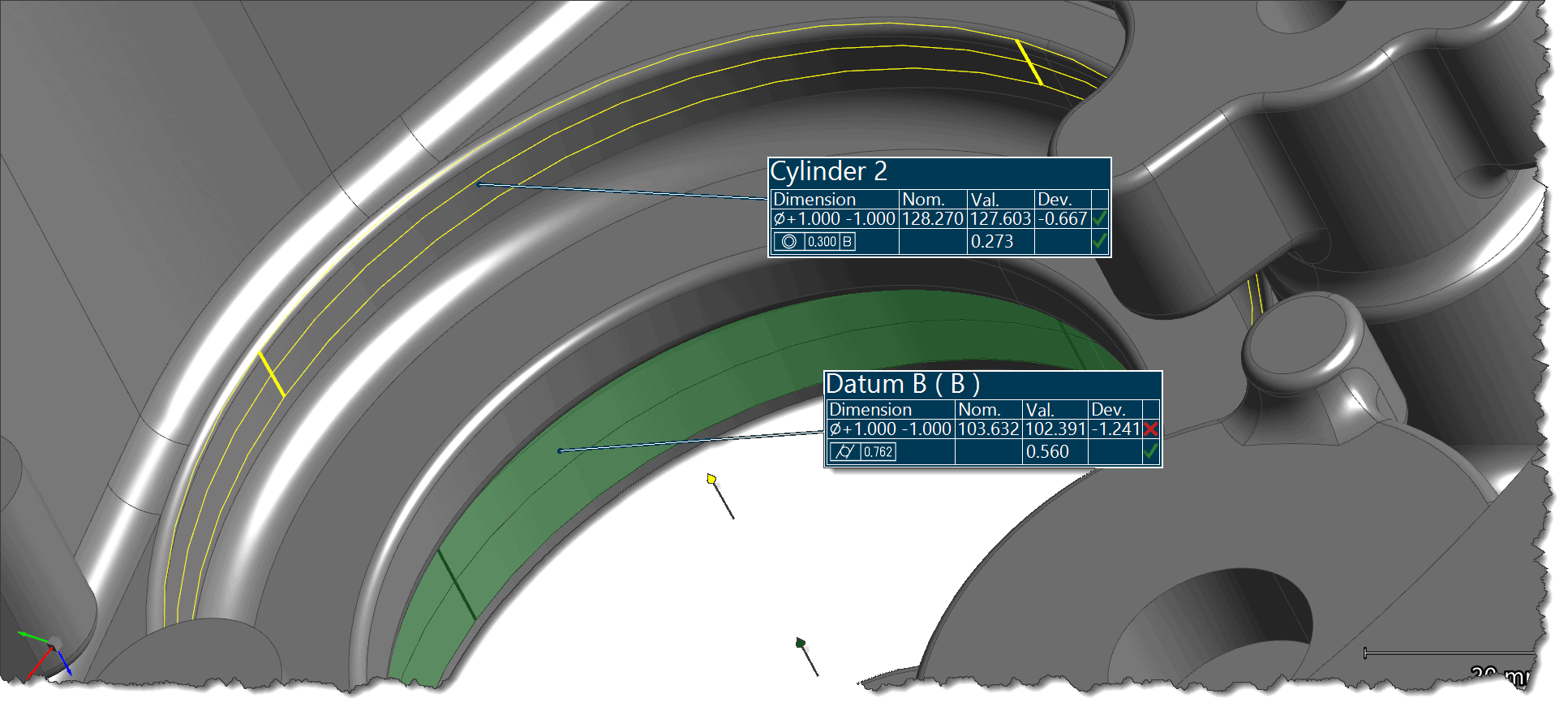Click diameter tolerance cell in Cylinder 2 table

[x=834, y=219]
